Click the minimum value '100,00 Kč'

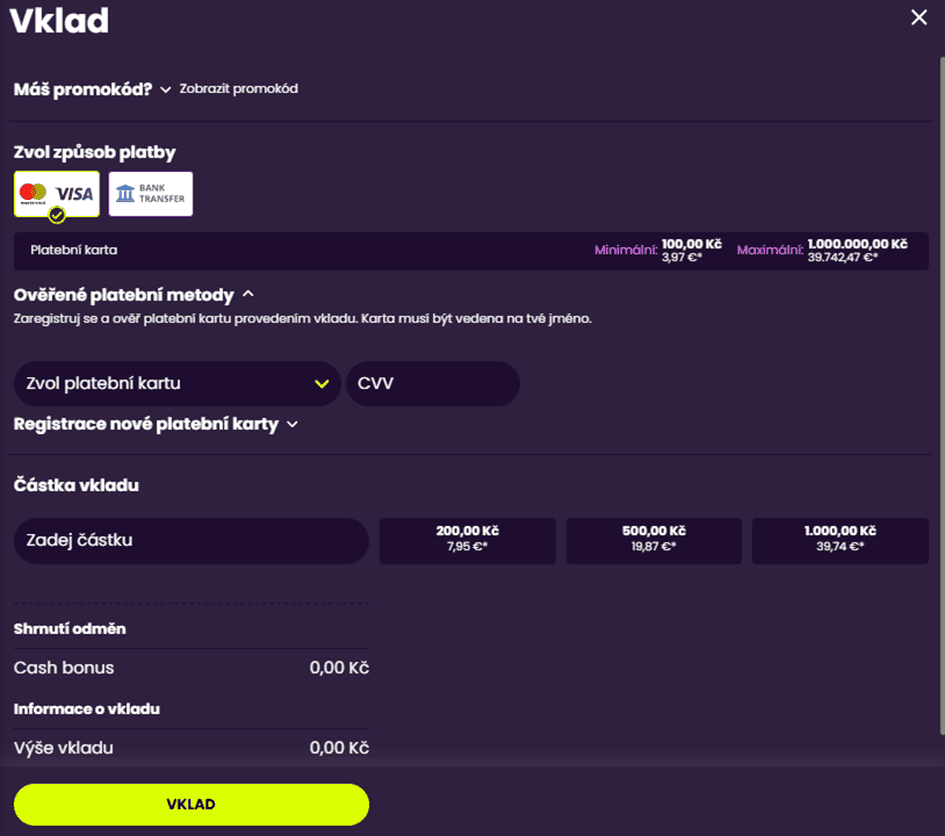click(x=691, y=244)
